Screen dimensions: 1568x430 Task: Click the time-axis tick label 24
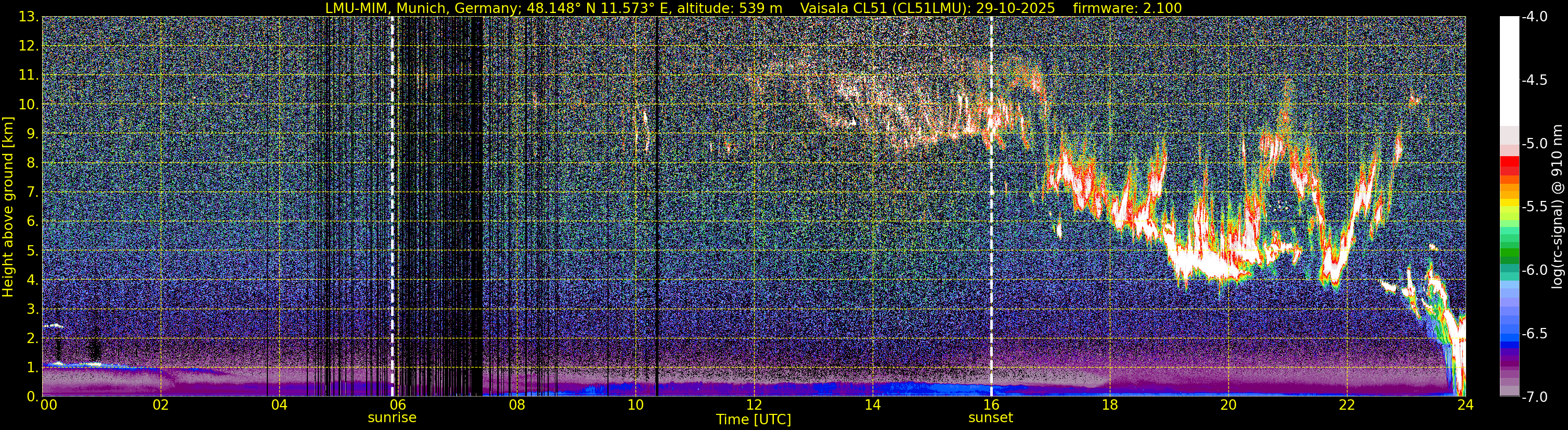coord(1465,405)
